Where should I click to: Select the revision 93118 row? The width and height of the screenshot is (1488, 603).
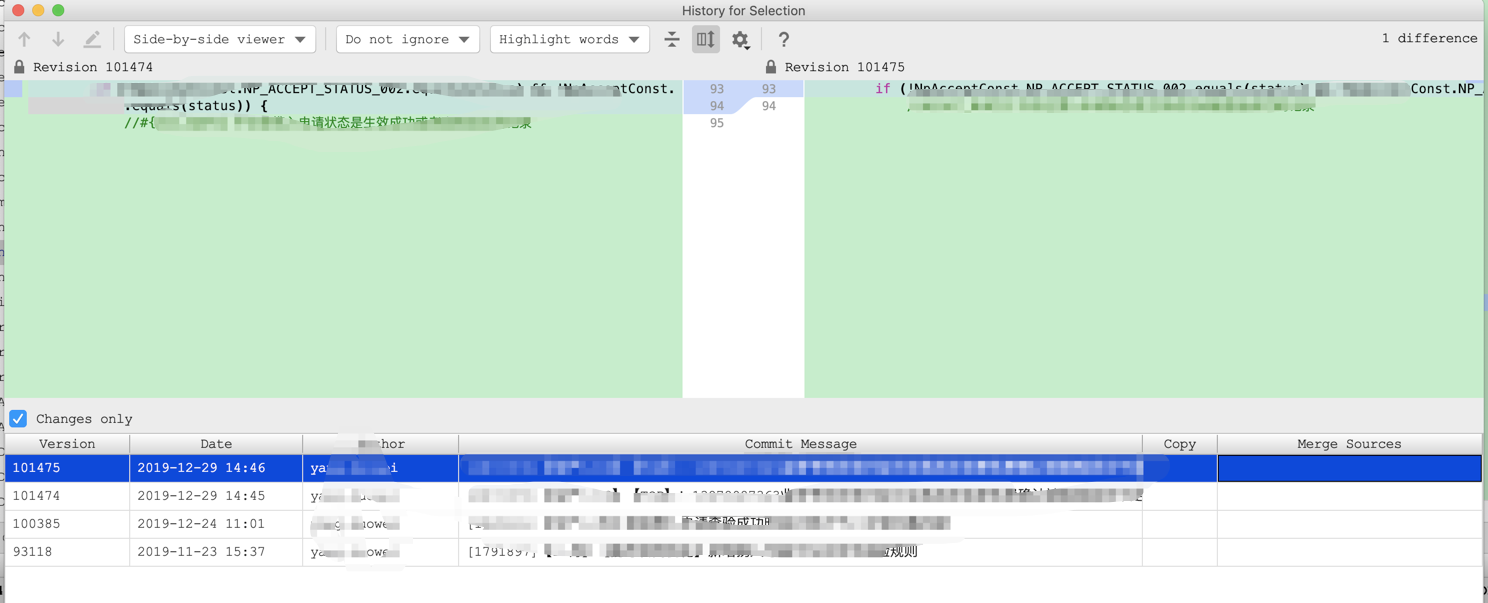[743, 552]
